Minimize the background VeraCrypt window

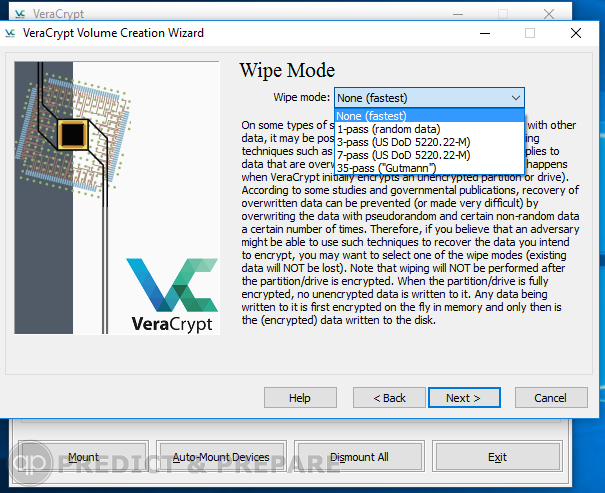point(458,14)
